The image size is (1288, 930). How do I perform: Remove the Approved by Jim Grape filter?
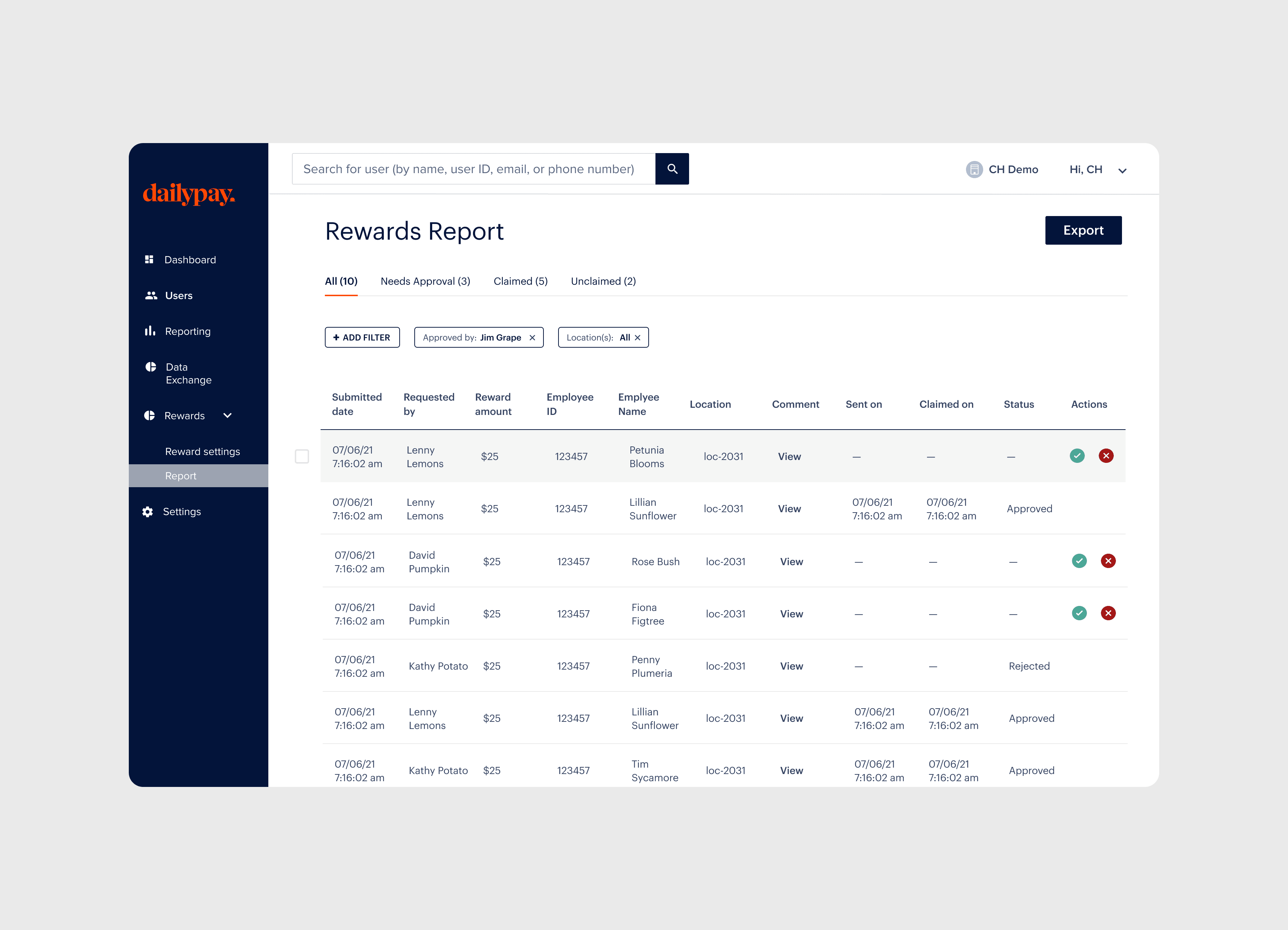point(532,337)
